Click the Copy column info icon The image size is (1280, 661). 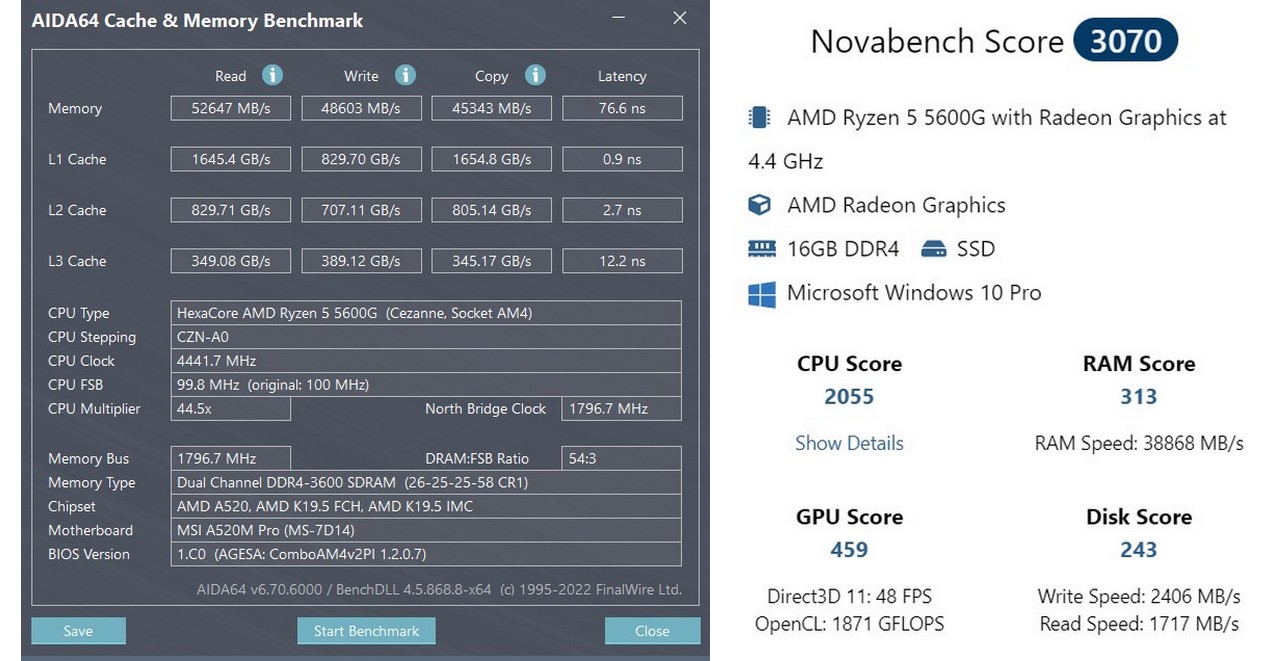tap(535, 75)
